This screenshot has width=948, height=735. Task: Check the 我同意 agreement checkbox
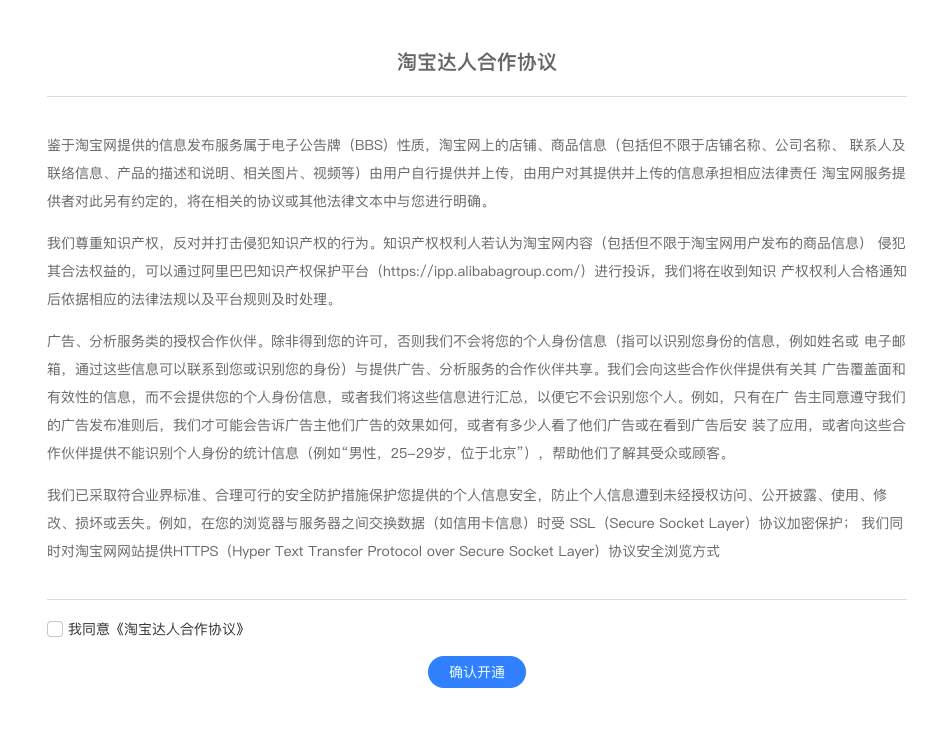point(55,629)
